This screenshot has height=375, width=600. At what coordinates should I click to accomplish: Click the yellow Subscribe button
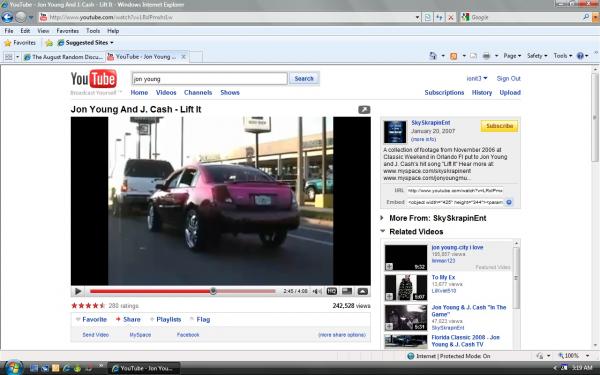[x=499, y=126]
